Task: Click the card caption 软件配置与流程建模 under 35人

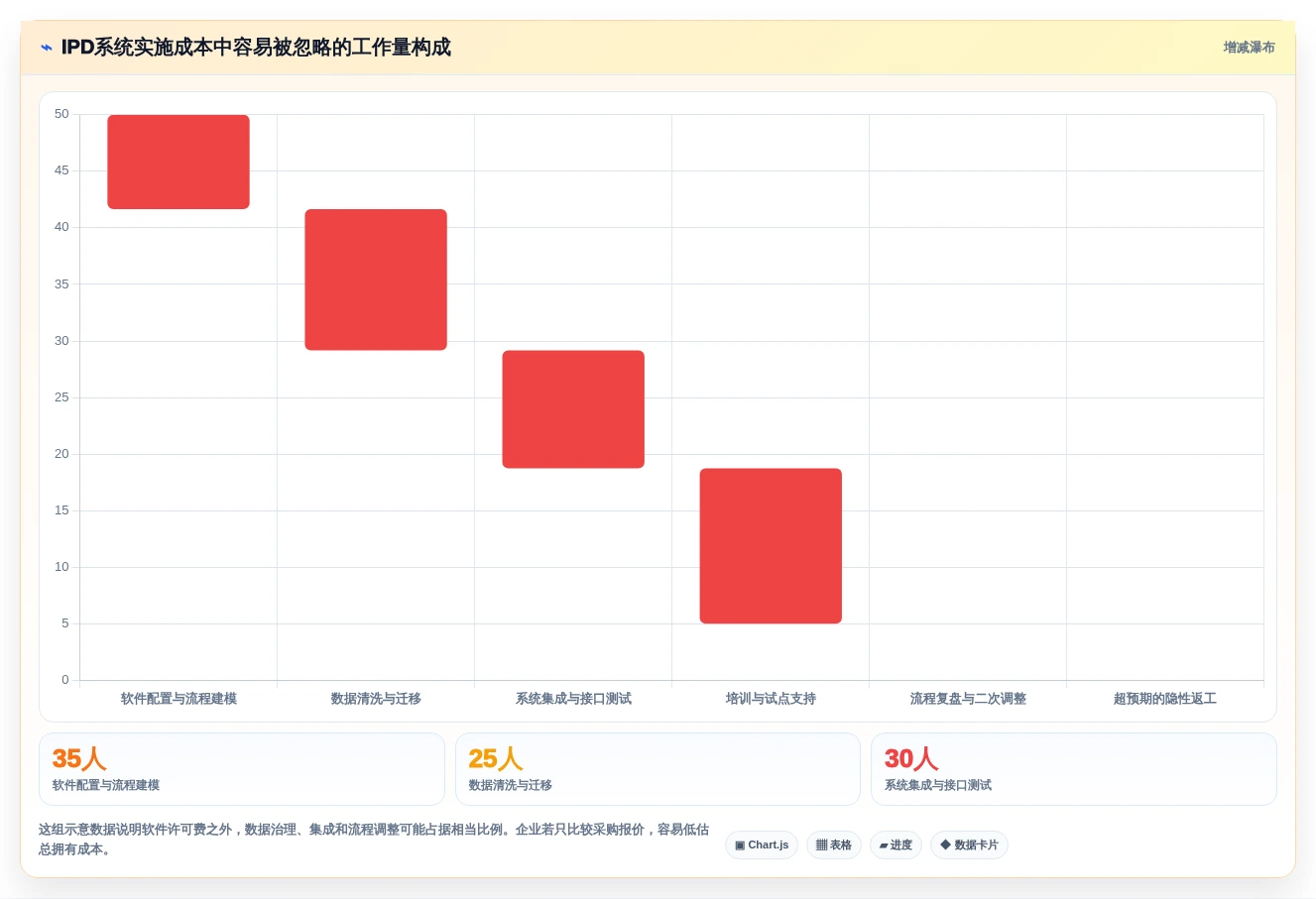Action: point(106,785)
